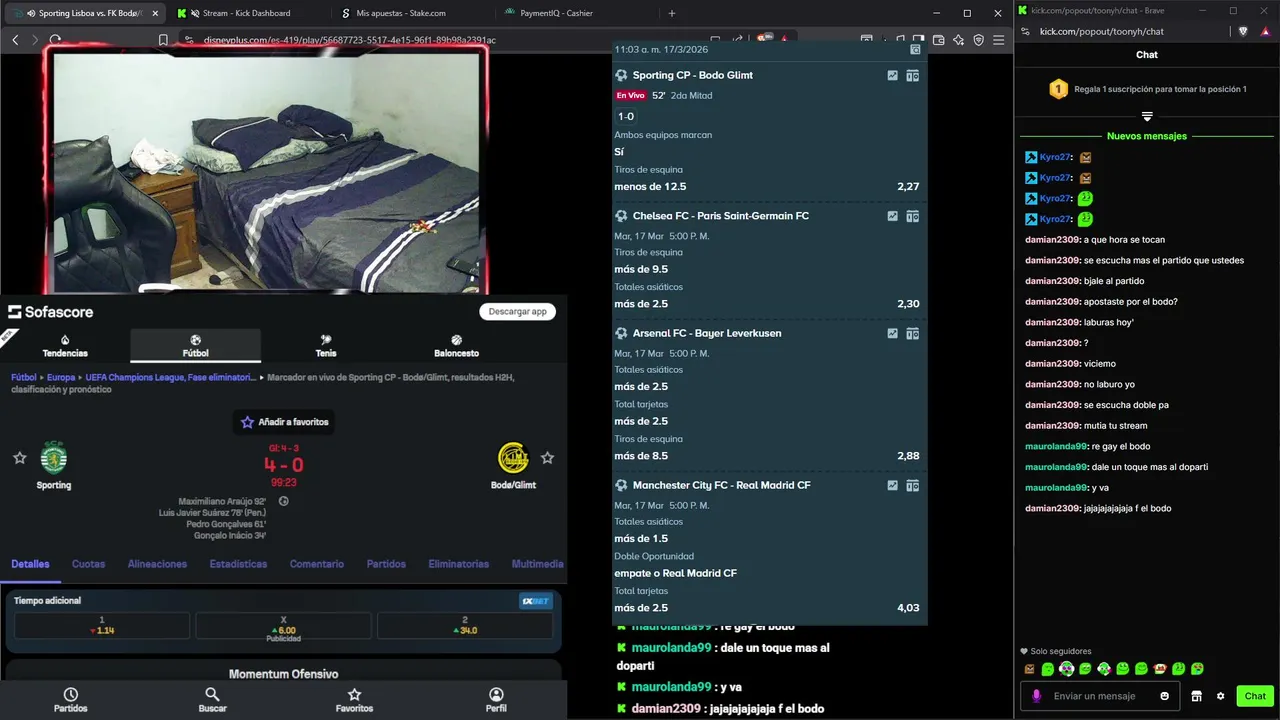1280x720 pixels.
Task: Open scoreboard icon for Sporting CP - Bodo Glimt bet
Action: click(912, 75)
